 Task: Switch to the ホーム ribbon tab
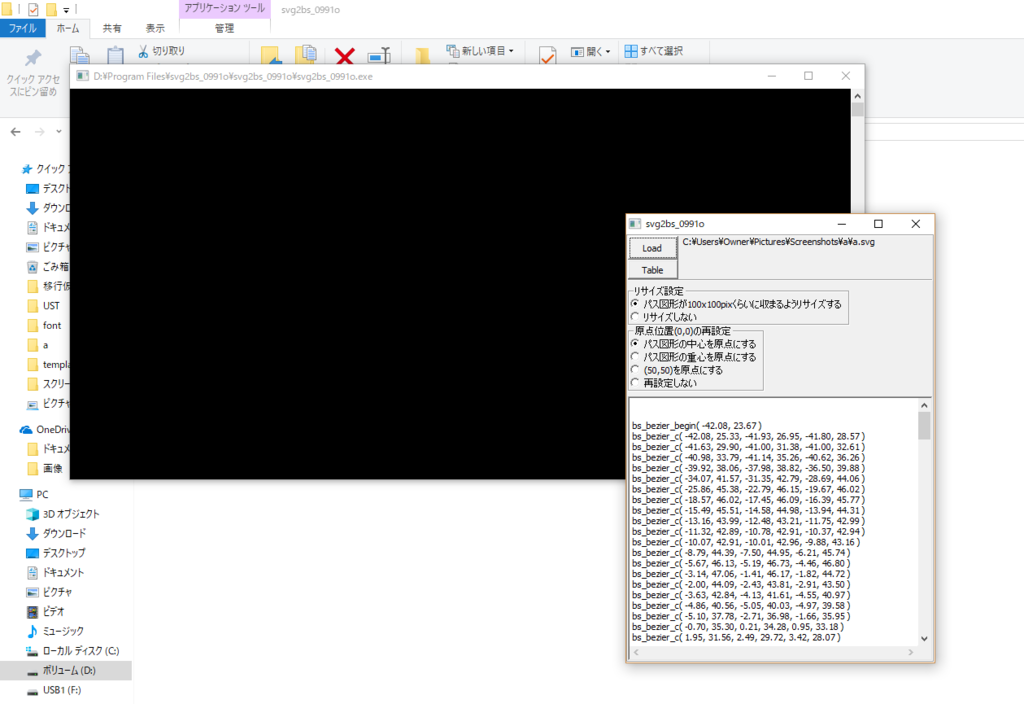point(67,28)
